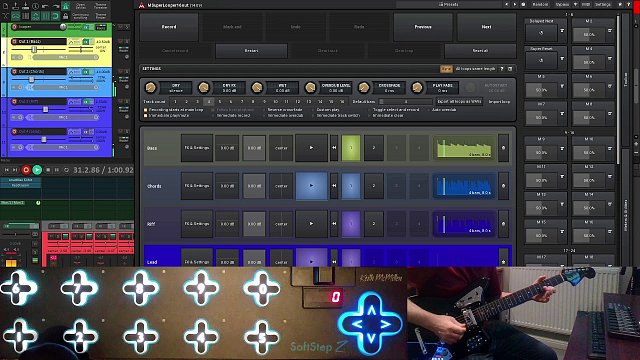Click the M 6 multiparameter value
The height and width of the screenshot is (360, 640).
pyautogui.click(x=589, y=90)
